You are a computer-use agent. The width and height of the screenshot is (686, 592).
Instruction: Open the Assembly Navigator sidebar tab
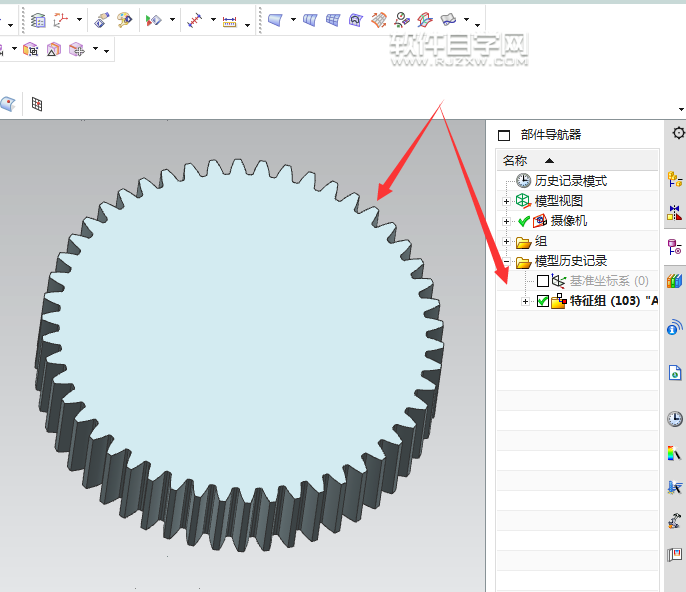point(675,179)
